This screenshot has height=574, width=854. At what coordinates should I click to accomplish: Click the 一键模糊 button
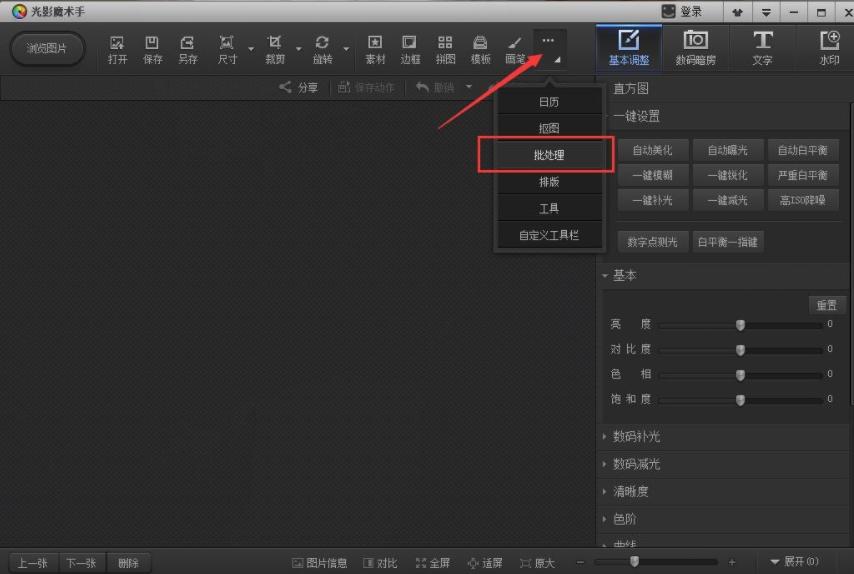pyautogui.click(x=652, y=175)
